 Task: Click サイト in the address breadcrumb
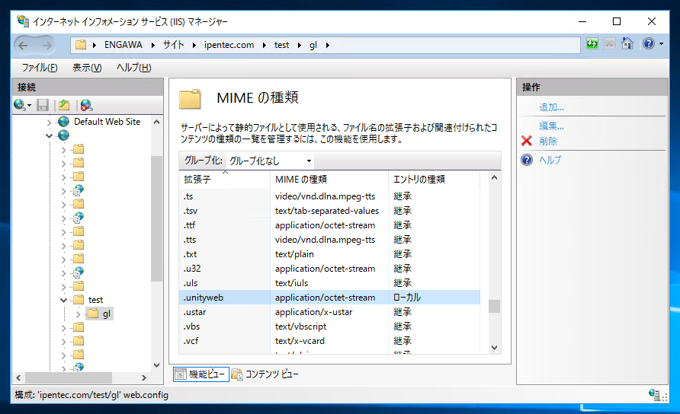[x=173, y=45]
